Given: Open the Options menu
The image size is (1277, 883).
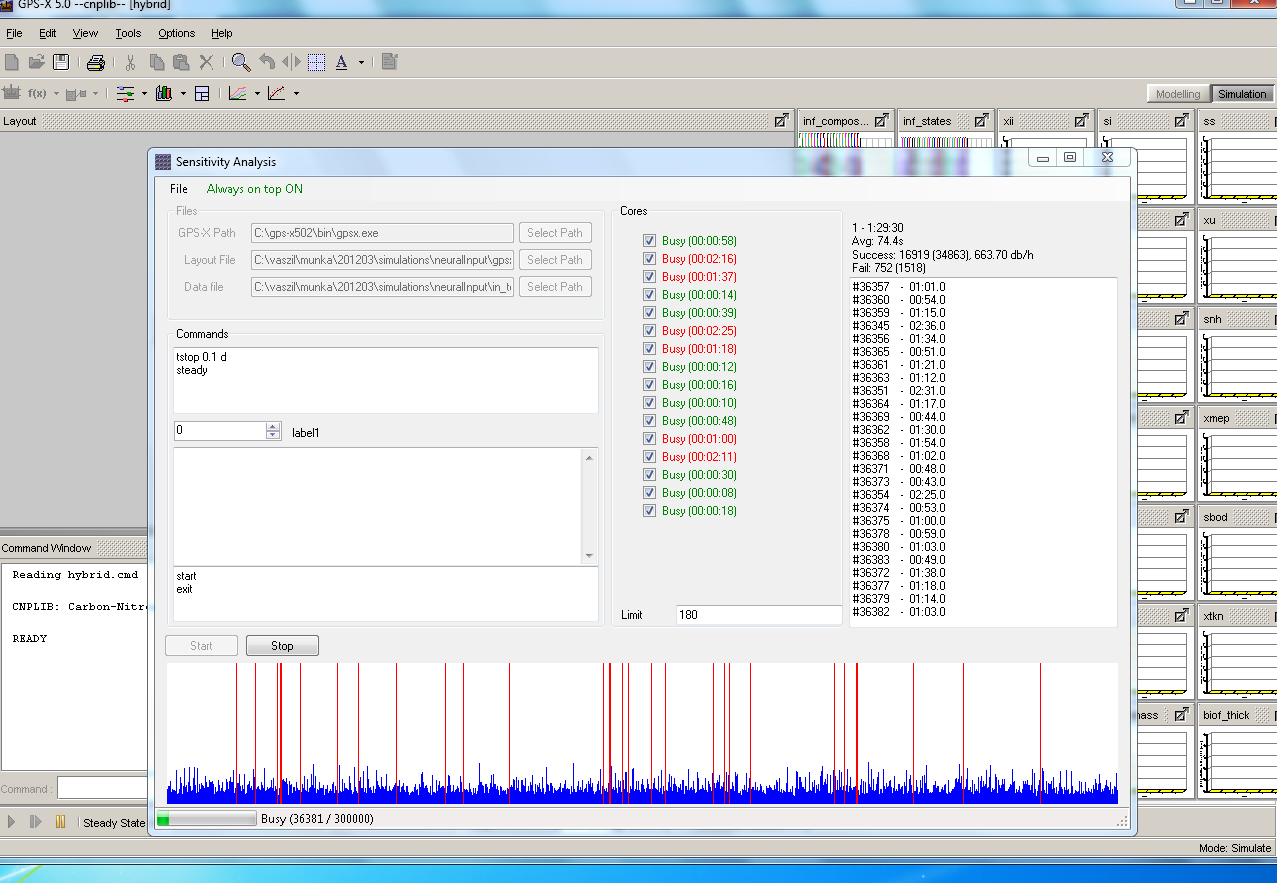Looking at the screenshot, I should (x=176, y=33).
